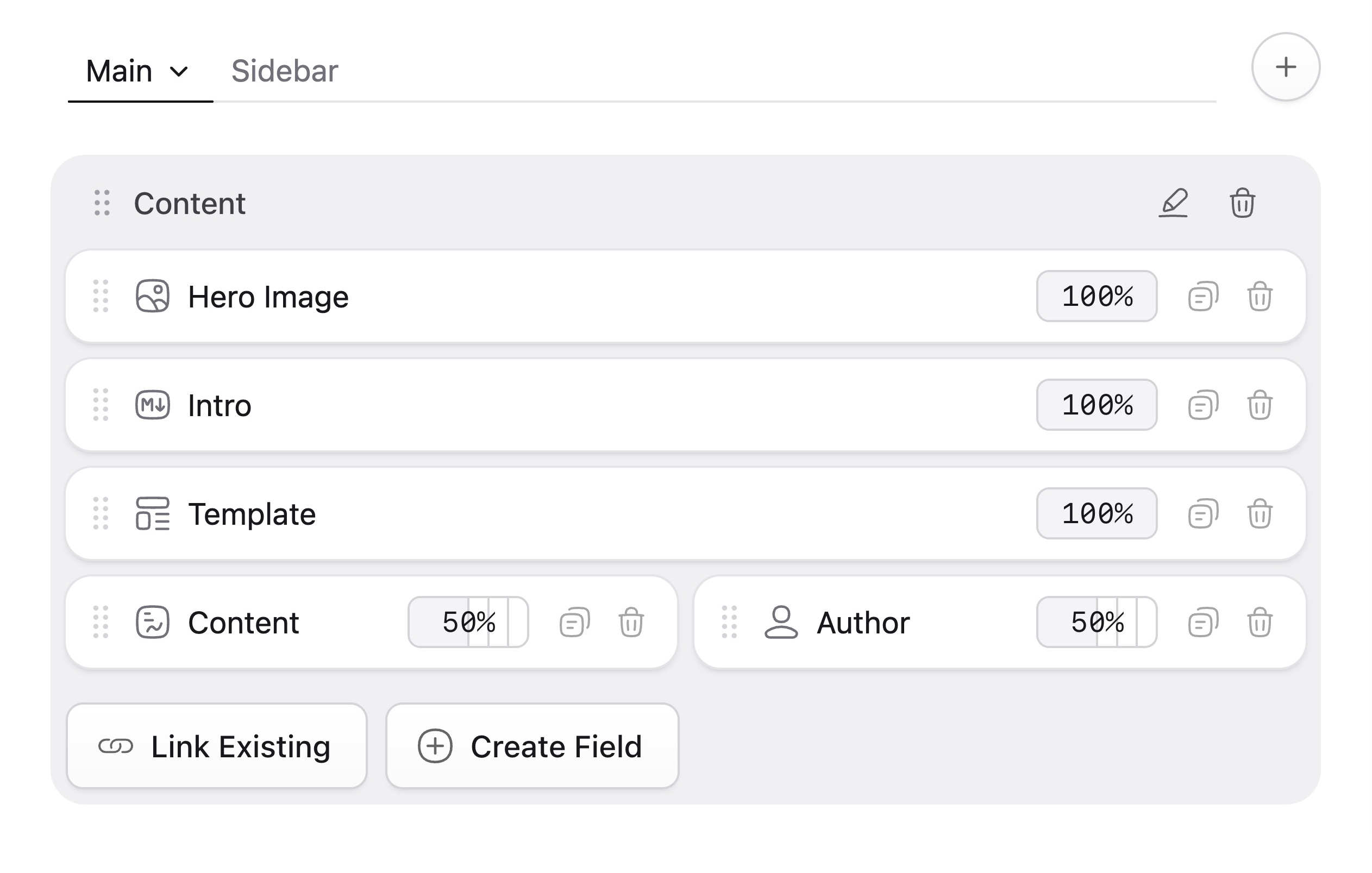1372x873 pixels.
Task: Click the Create Field button
Action: point(532,746)
